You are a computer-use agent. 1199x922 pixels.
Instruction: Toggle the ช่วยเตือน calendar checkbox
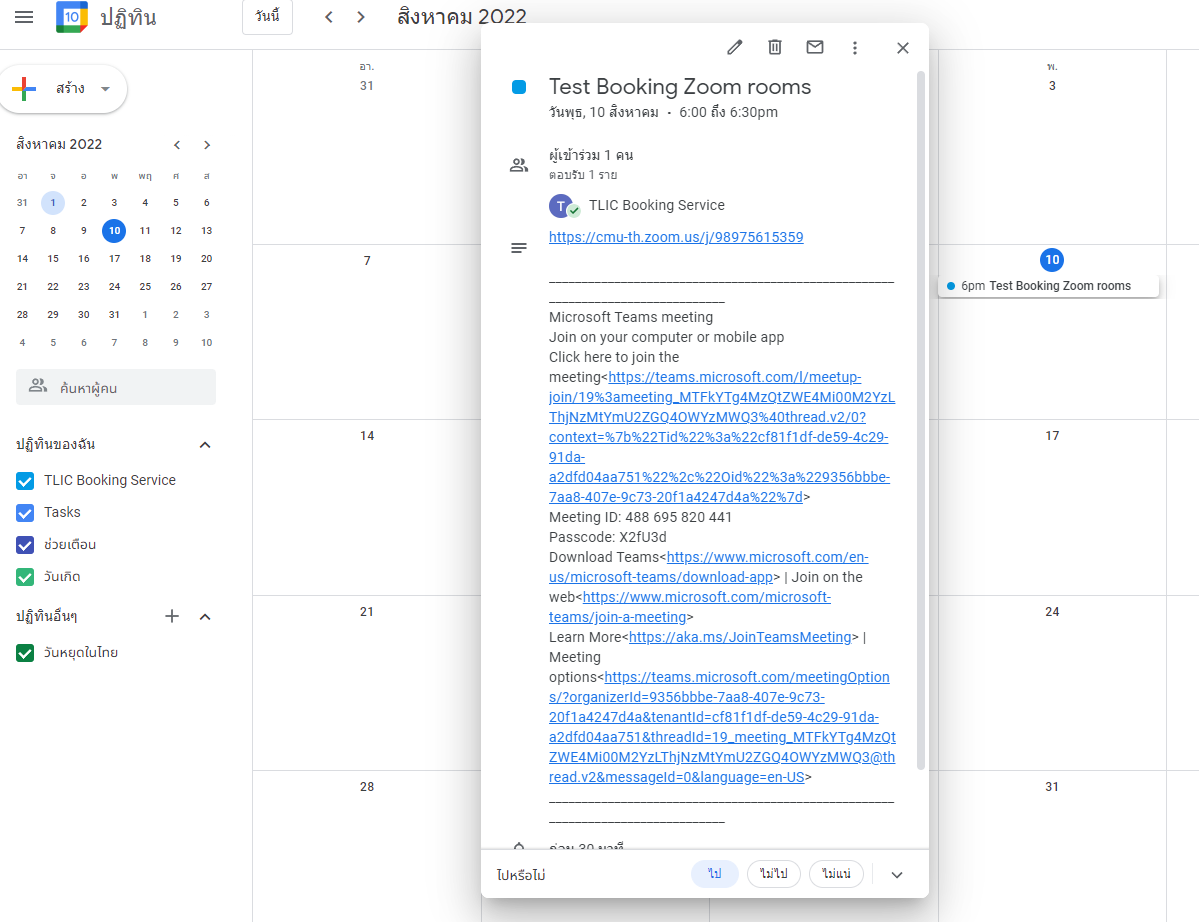[25, 545]
